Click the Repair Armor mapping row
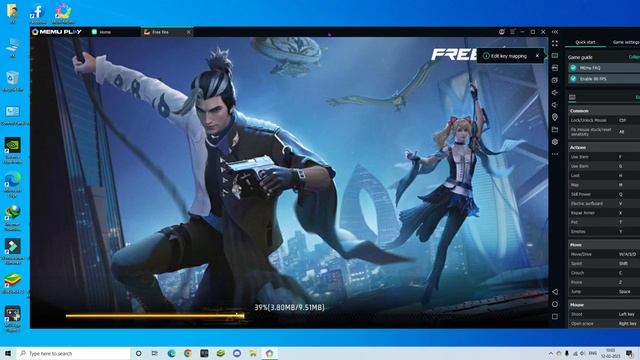The width and height of the screenshot is (640, 360). [604, 213]
